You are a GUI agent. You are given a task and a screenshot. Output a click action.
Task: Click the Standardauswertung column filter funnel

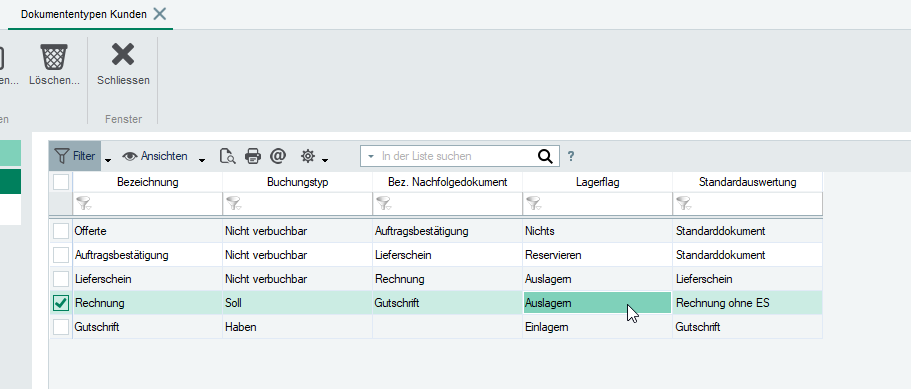pos(684,203)
